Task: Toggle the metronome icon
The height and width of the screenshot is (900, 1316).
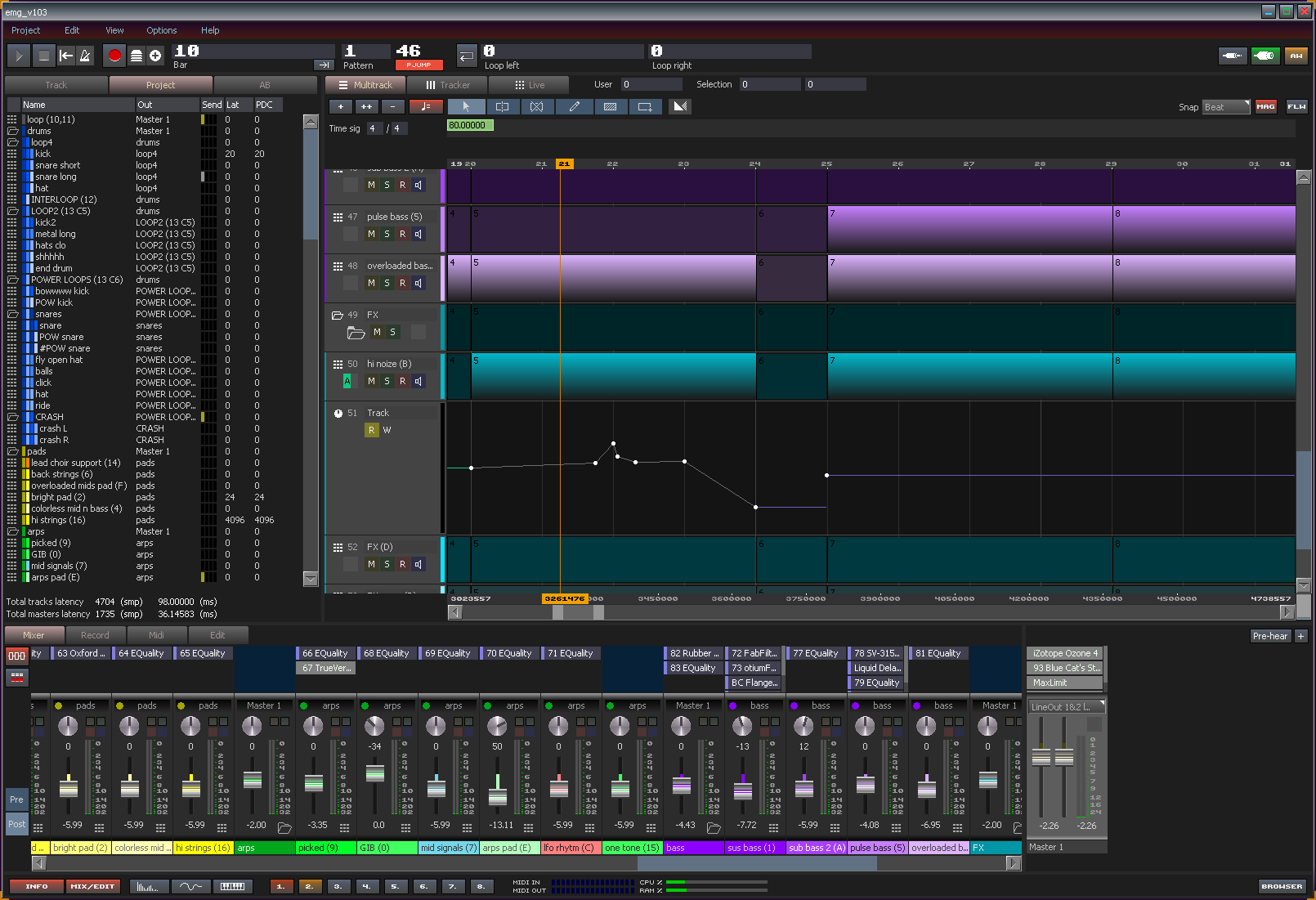Action: pos(85,56)
